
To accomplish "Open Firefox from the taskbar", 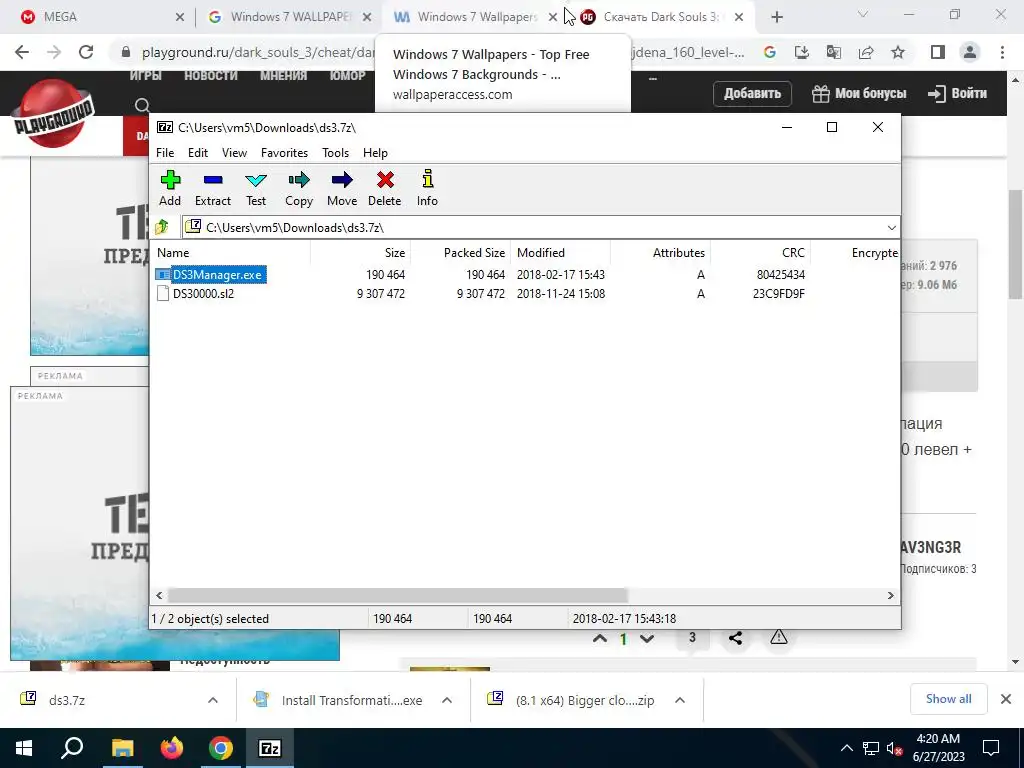I will [x=172, y=748].
